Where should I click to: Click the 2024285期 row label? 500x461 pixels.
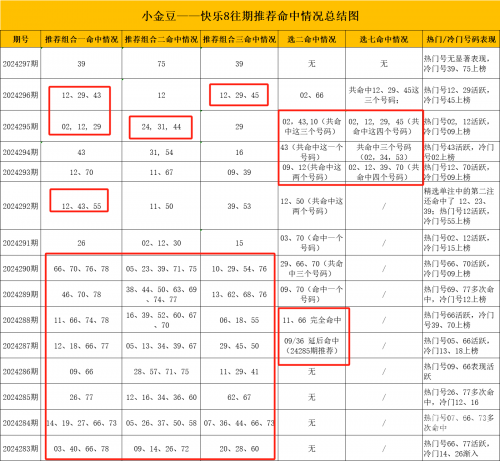coord(21,397)
